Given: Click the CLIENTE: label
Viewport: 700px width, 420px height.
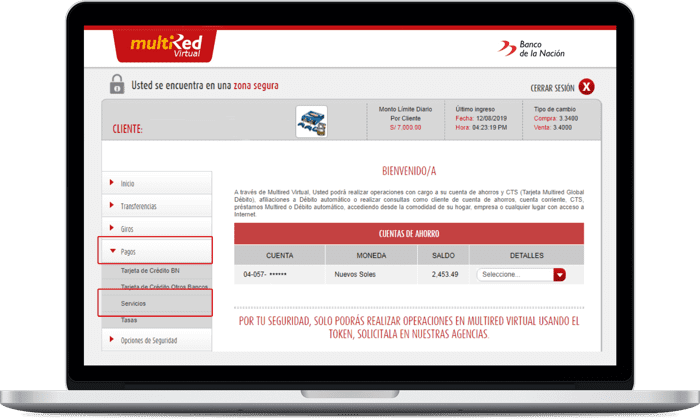Looking at the screenshot, I should point(127,129).
